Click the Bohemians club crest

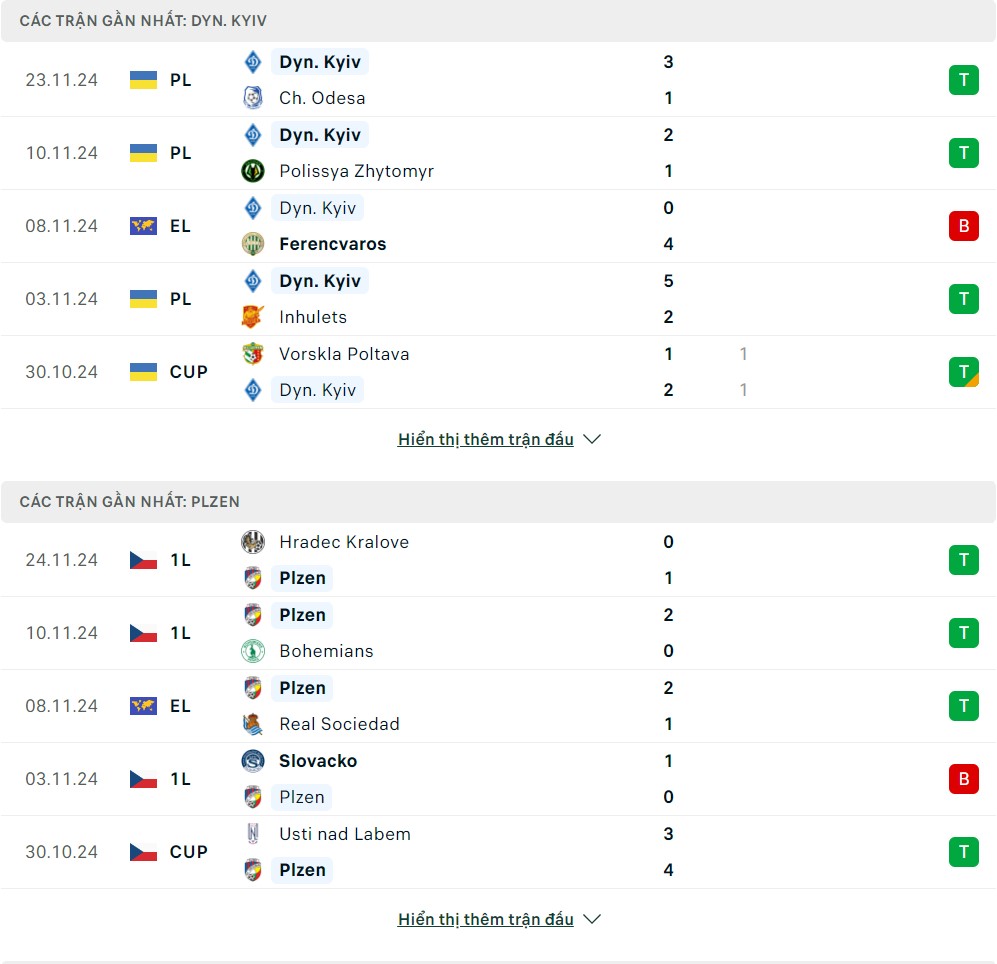(x=252, y=651)
